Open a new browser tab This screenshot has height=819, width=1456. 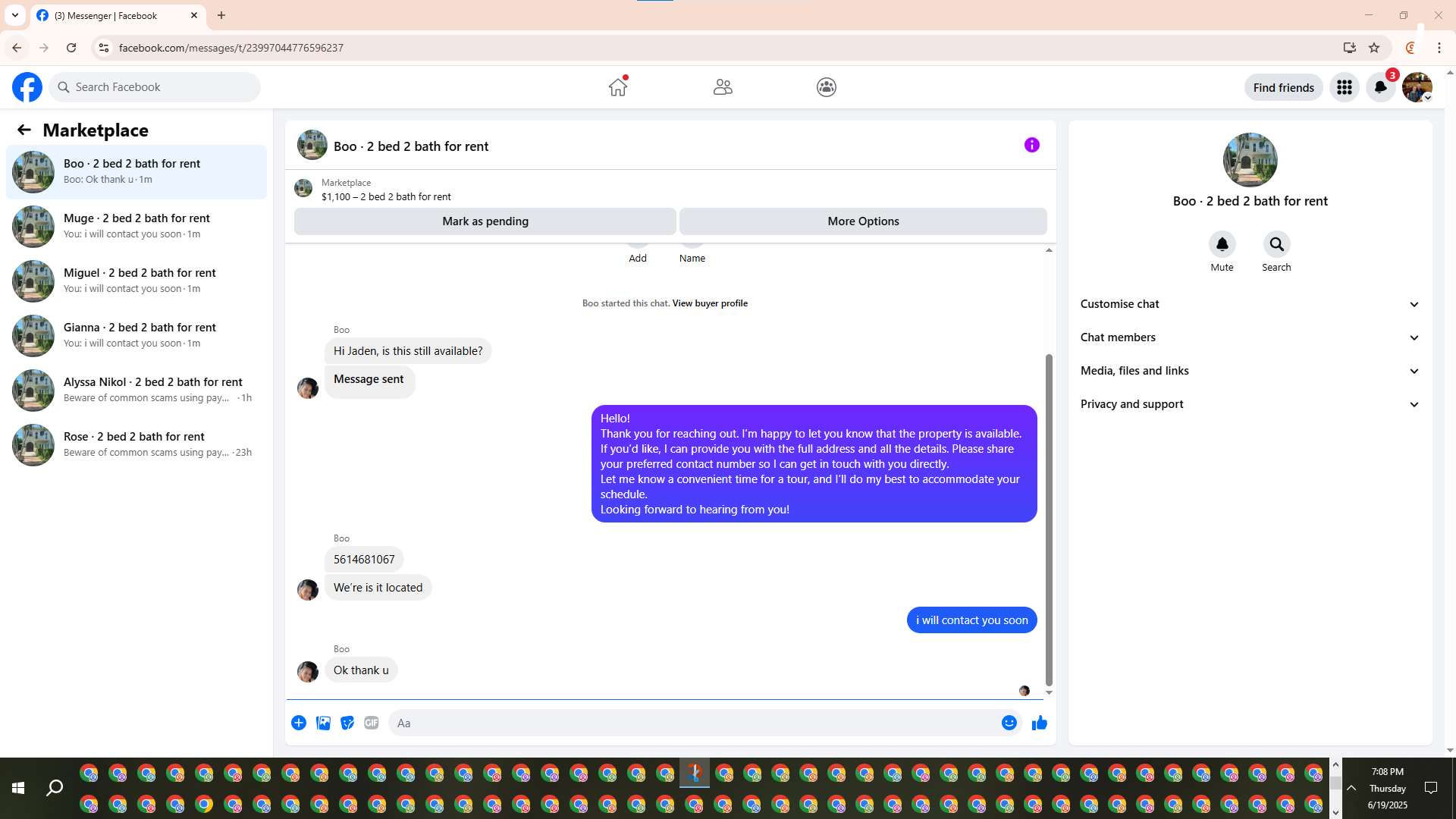[221, 15]
